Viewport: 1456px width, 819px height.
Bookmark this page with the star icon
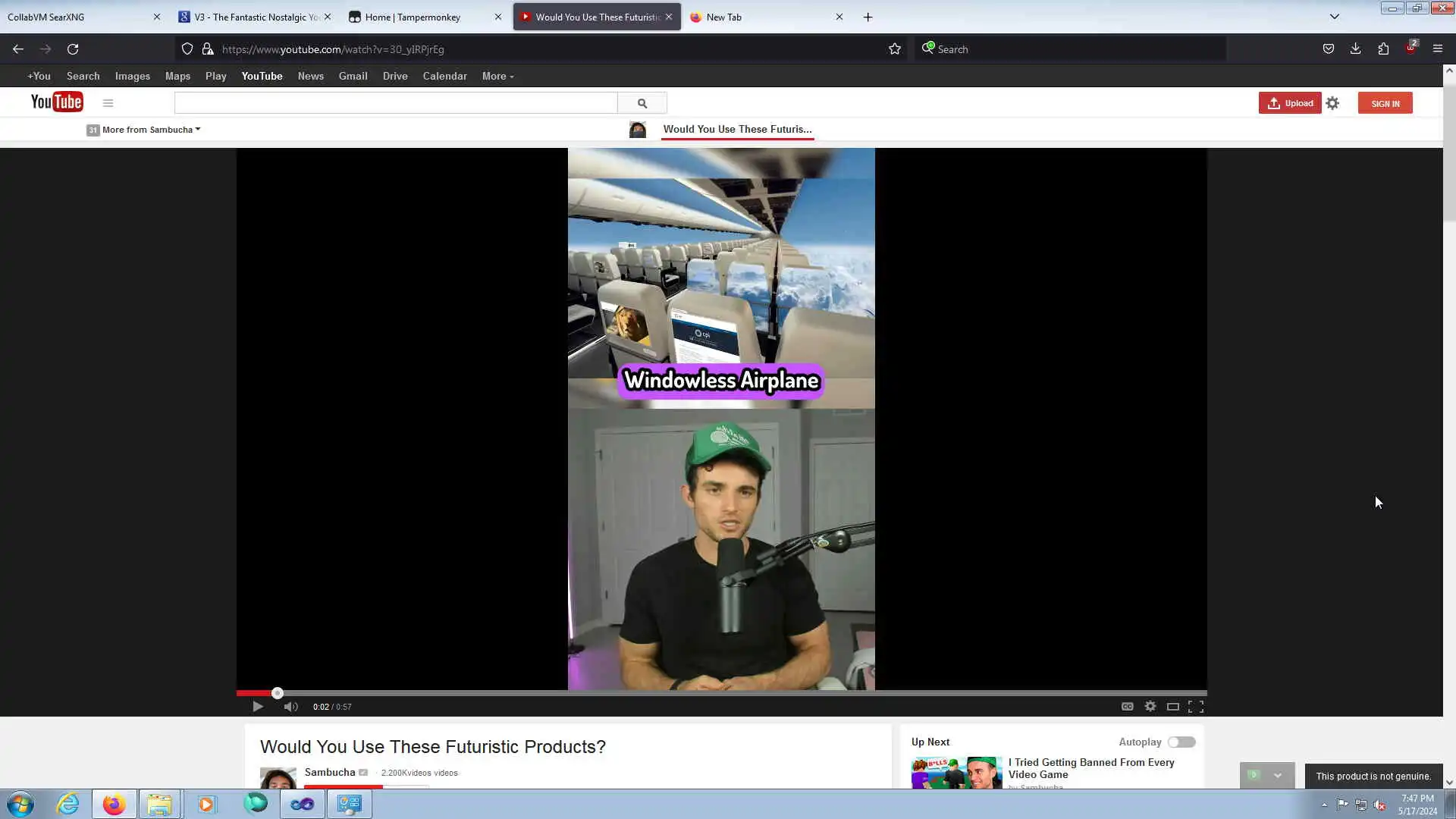[x=895, y=49]
